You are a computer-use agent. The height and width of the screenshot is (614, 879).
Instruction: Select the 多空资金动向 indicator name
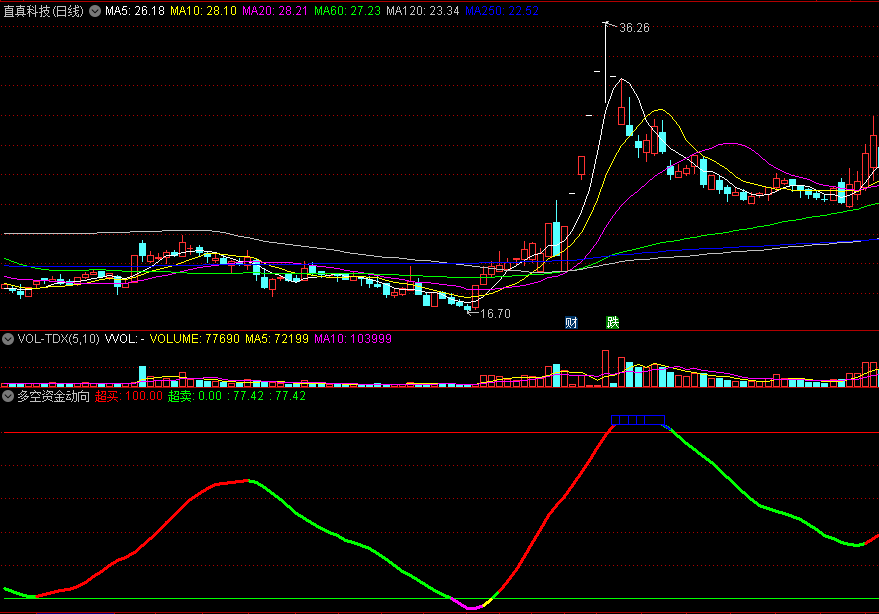tap(53, 396)
